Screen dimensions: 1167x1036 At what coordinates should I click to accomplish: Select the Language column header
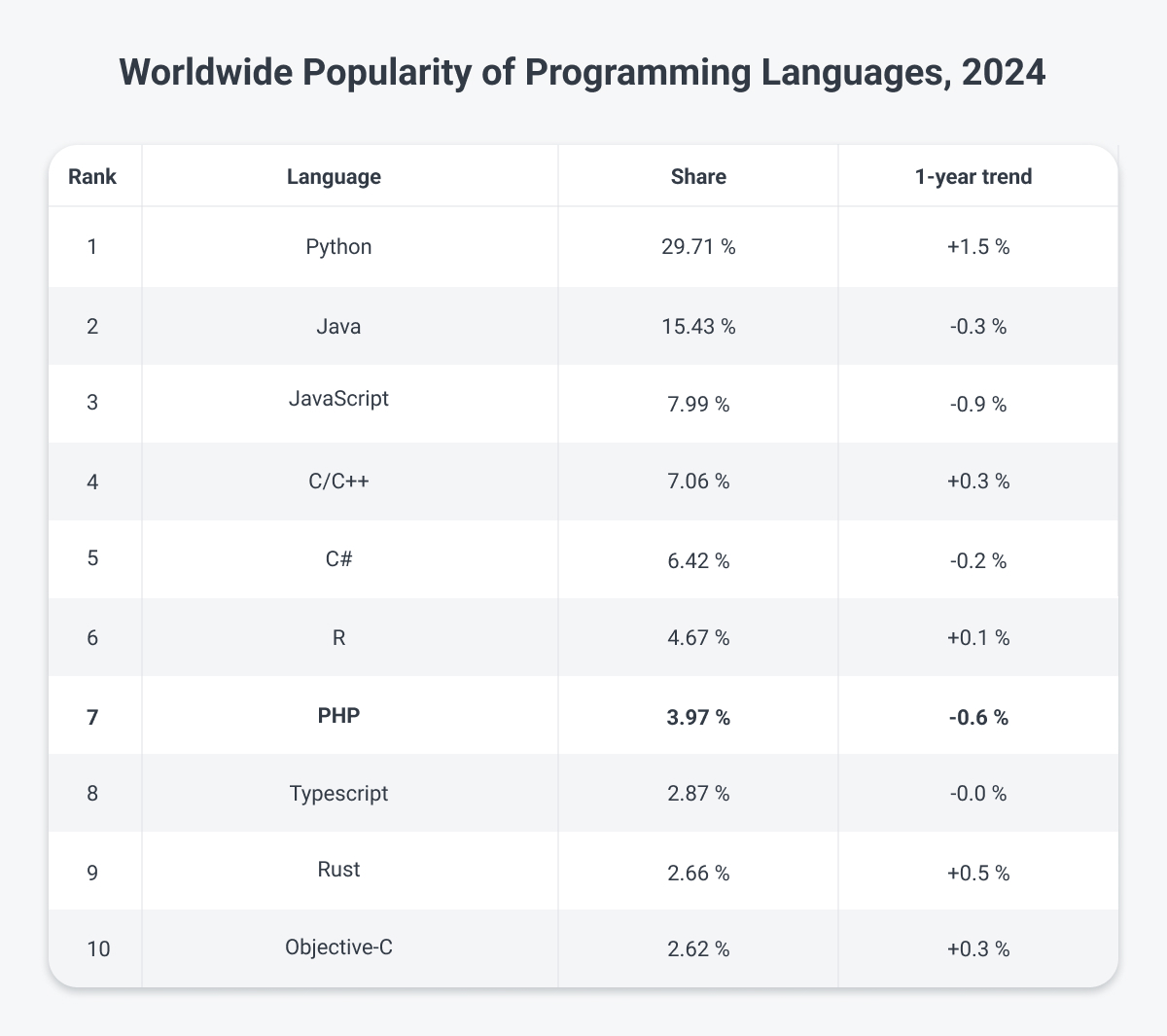click(x=334, y=176)
